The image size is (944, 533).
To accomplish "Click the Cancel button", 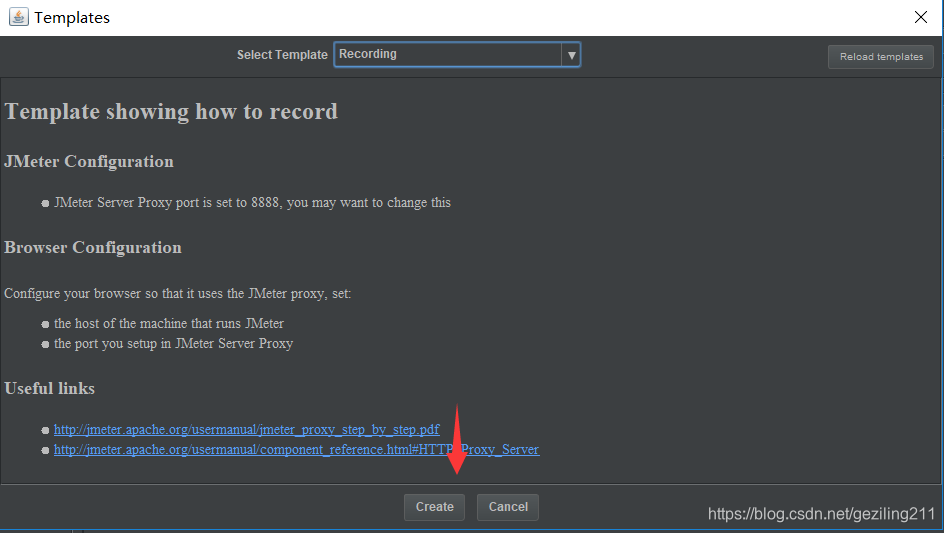I will pyautogui.click(x=508, y=507).
